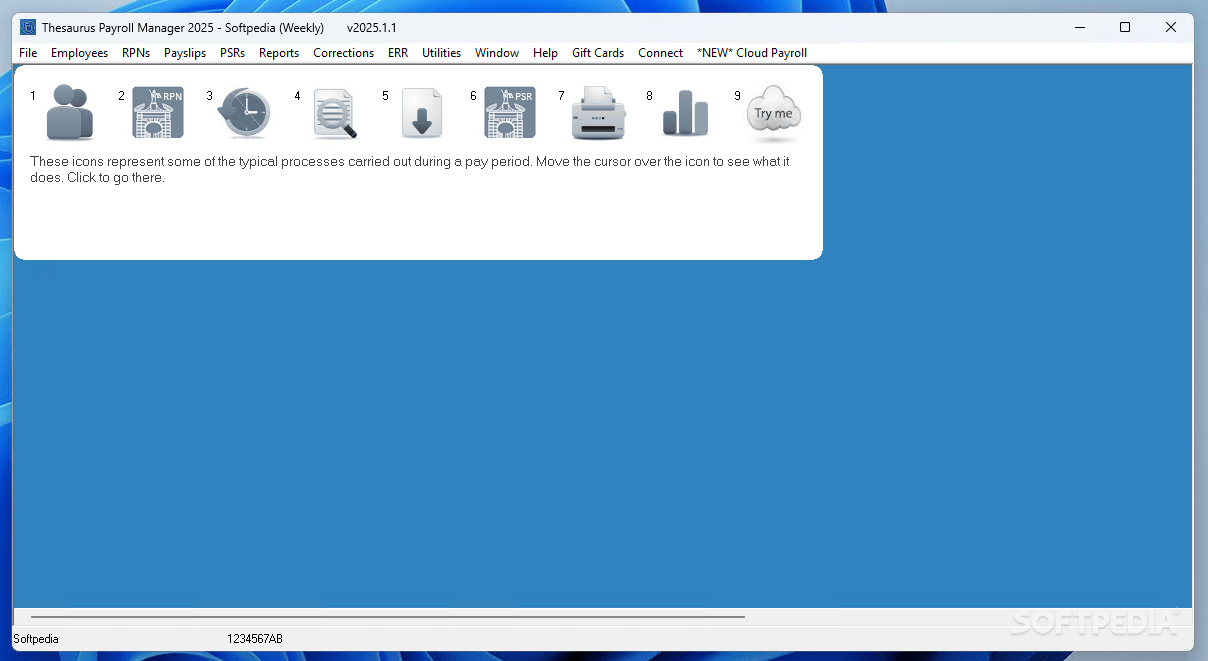
Task: Open the RPN retrieval icon
Action: [x=157, y=112]
